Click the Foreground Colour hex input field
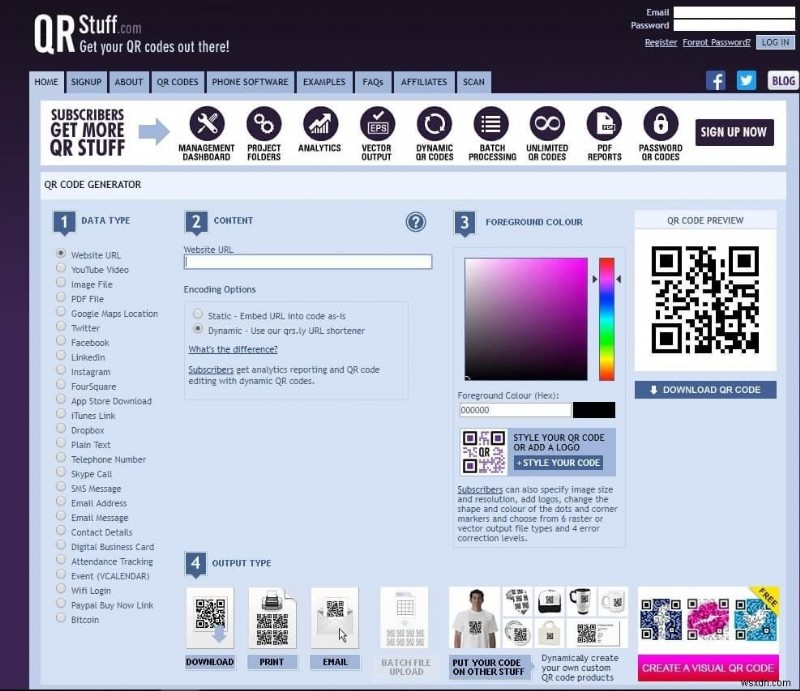 click(x=513, y=410)
